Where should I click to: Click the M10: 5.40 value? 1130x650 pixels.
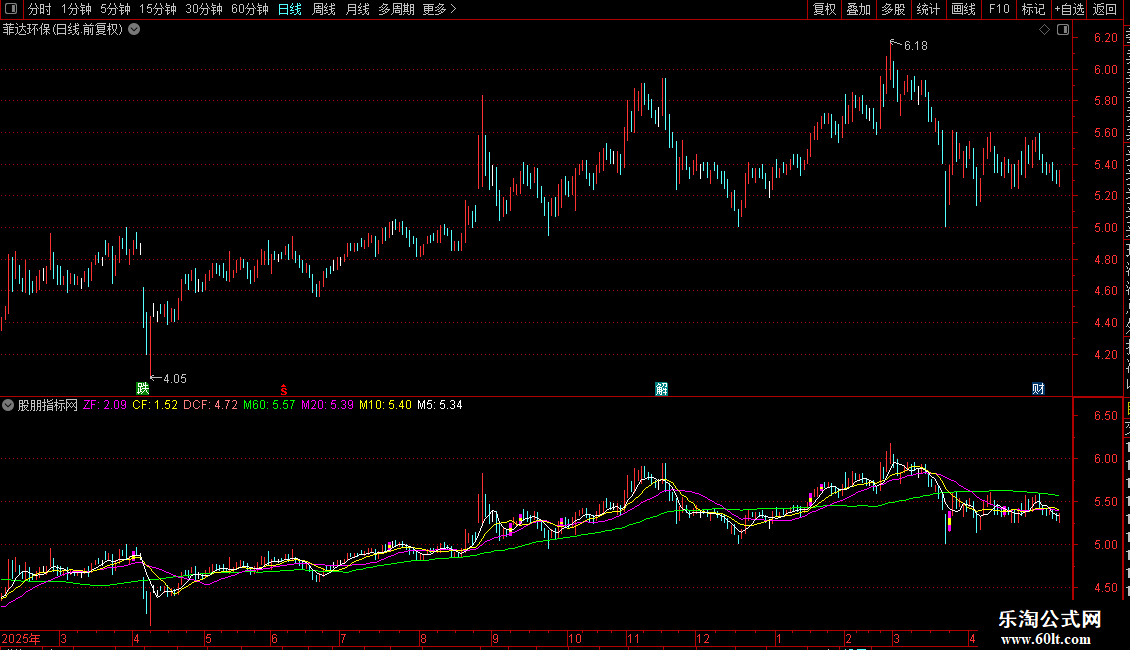tap(386, 405)
